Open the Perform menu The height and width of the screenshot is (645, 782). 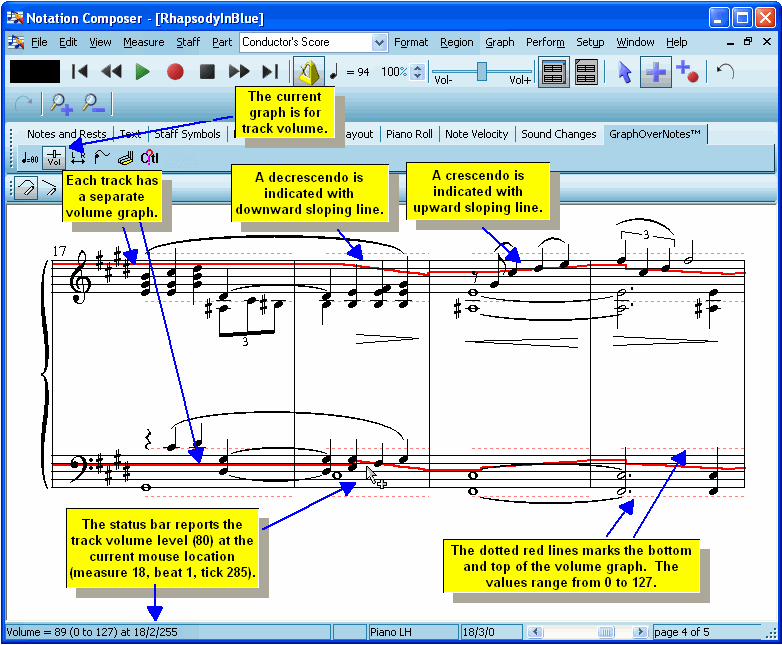click(545, 42)
